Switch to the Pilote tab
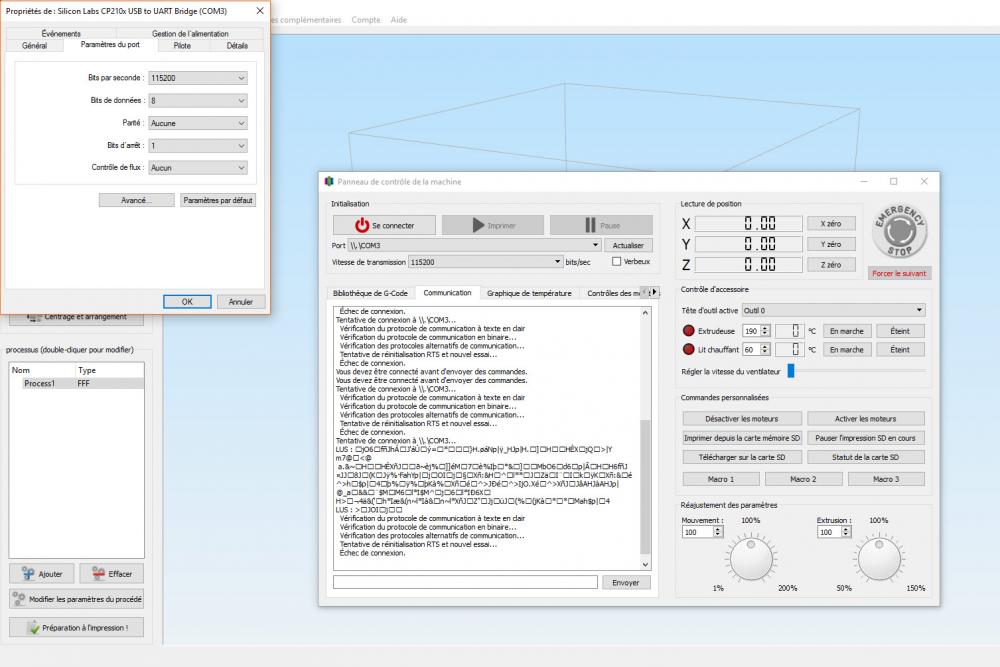The image size is (1000, 667). pyautogui.click(x=182, y=46)
